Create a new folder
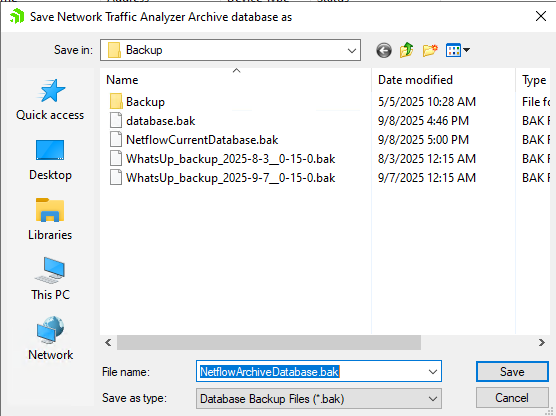 pyautogui.click(x=430, y=50)
